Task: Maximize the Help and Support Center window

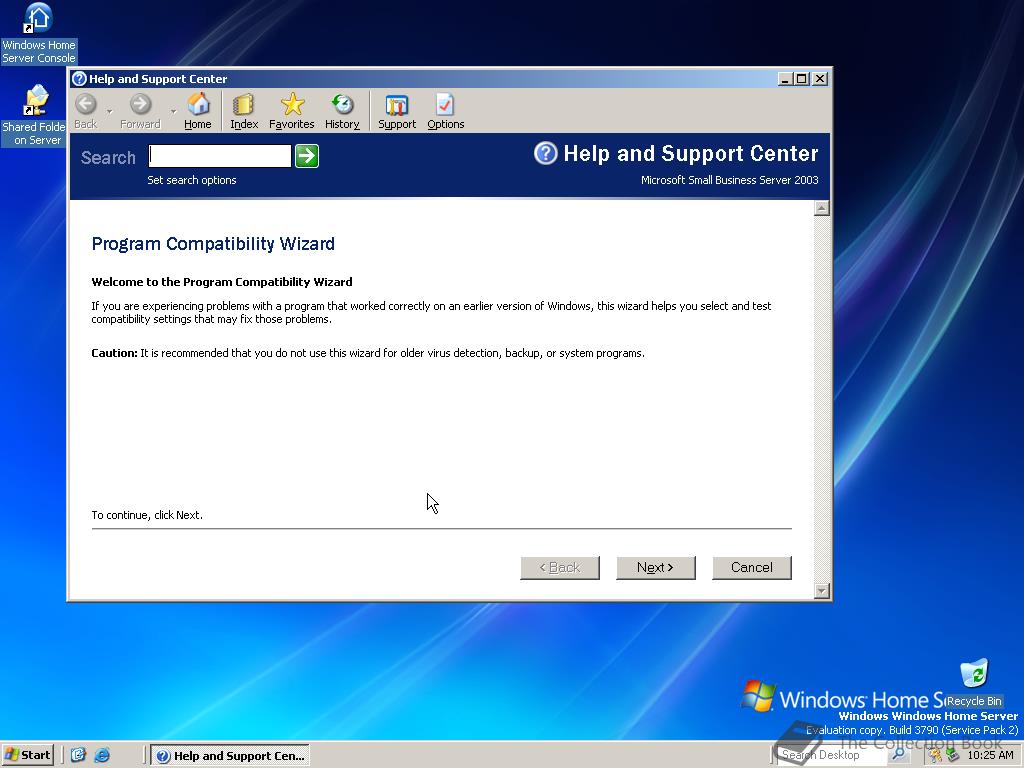Action: (x=801, y=79)
